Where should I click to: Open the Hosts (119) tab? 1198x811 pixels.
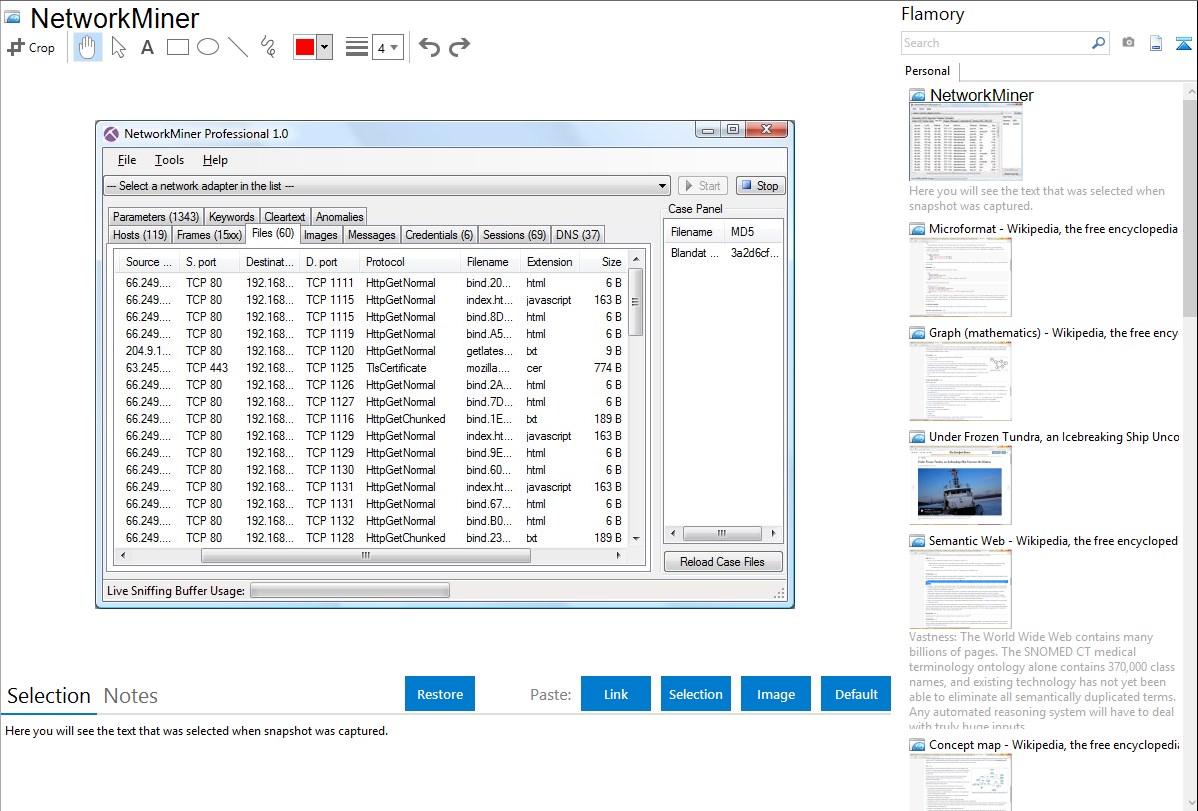pyautogui.click(x=140, y=235)
